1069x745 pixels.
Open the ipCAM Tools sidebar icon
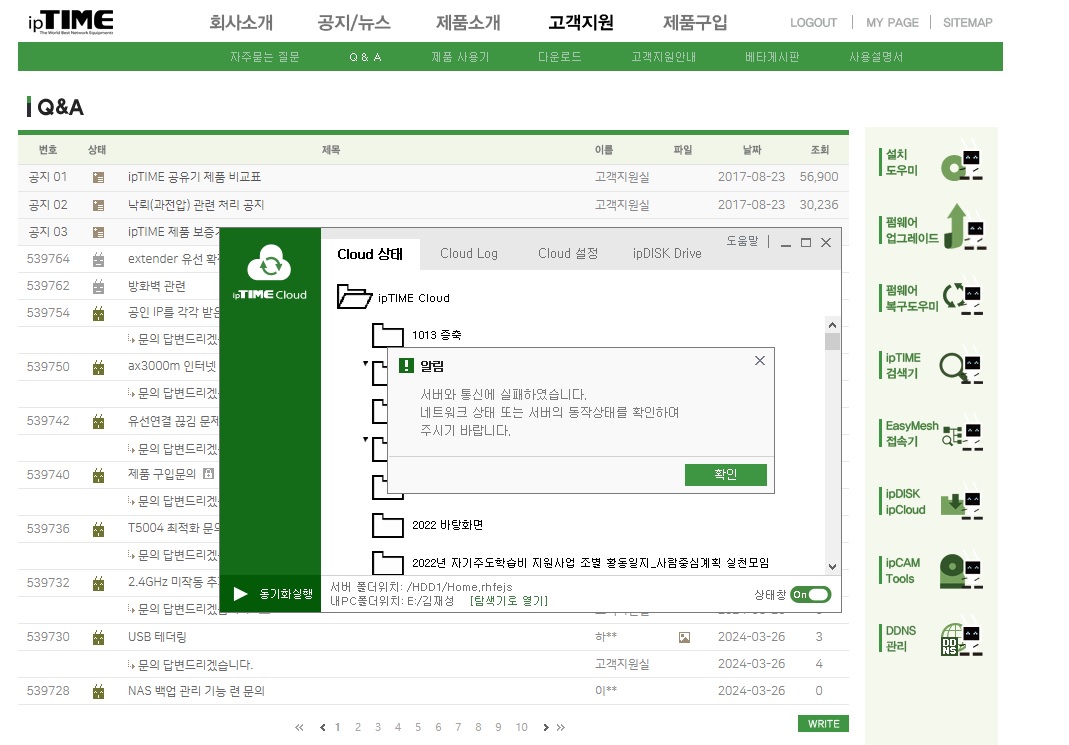961,571
